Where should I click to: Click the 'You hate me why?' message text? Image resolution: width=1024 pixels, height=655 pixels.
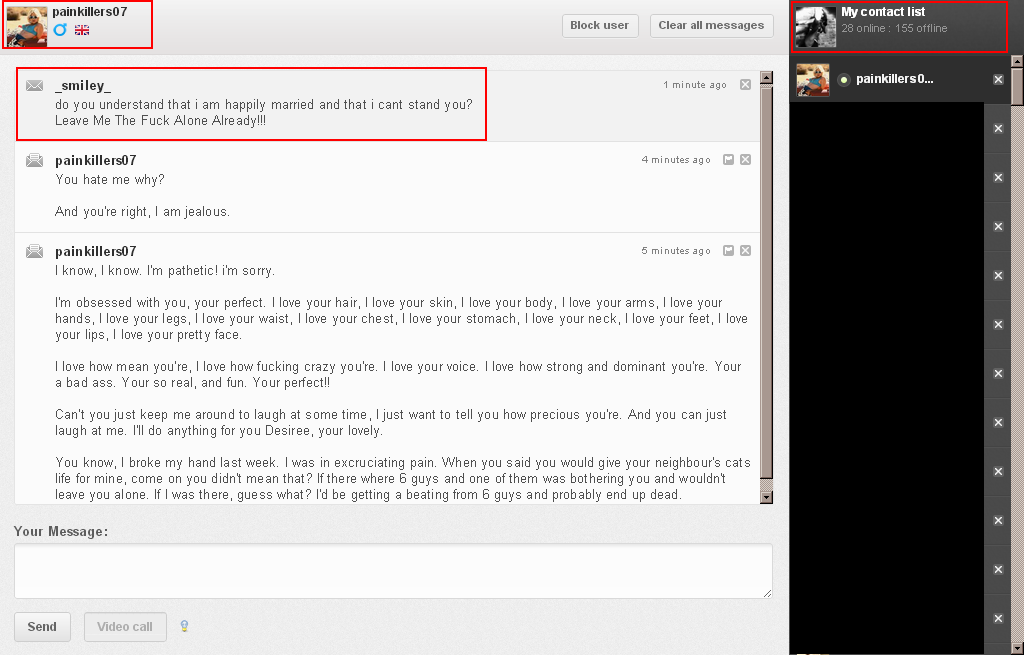point(110,180)
